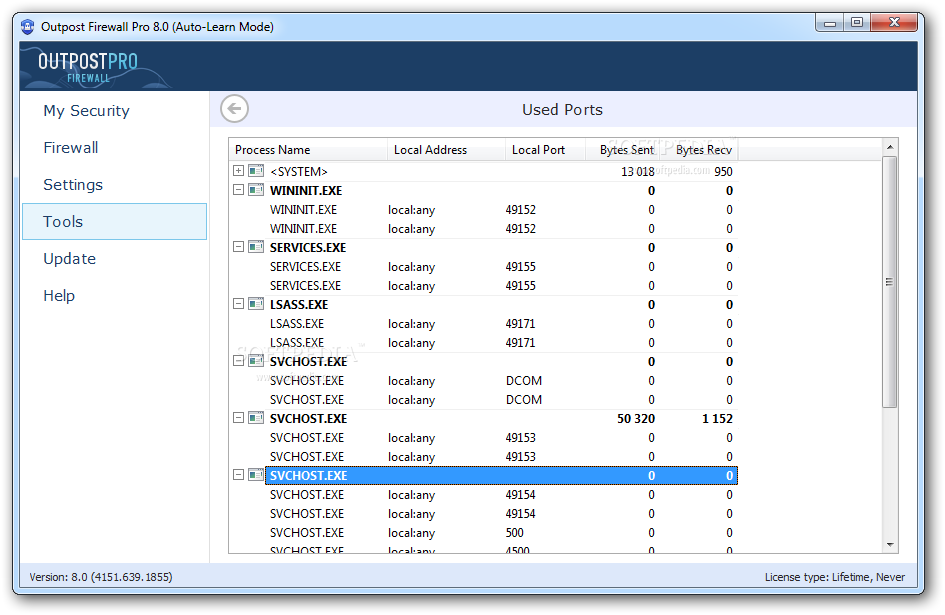
Task: Sort by Local Port column header
Action: coord(545,150)
